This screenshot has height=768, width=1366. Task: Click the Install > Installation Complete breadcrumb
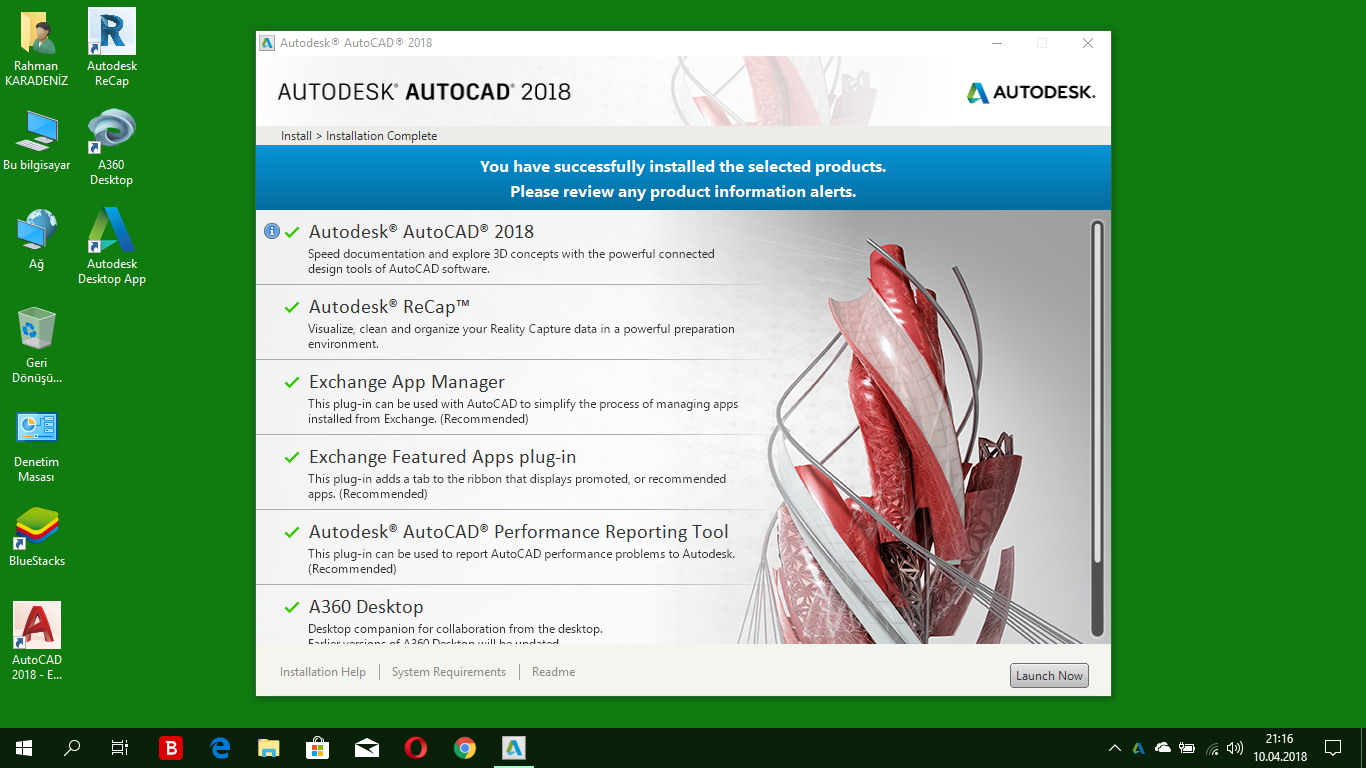coord(359,136)
